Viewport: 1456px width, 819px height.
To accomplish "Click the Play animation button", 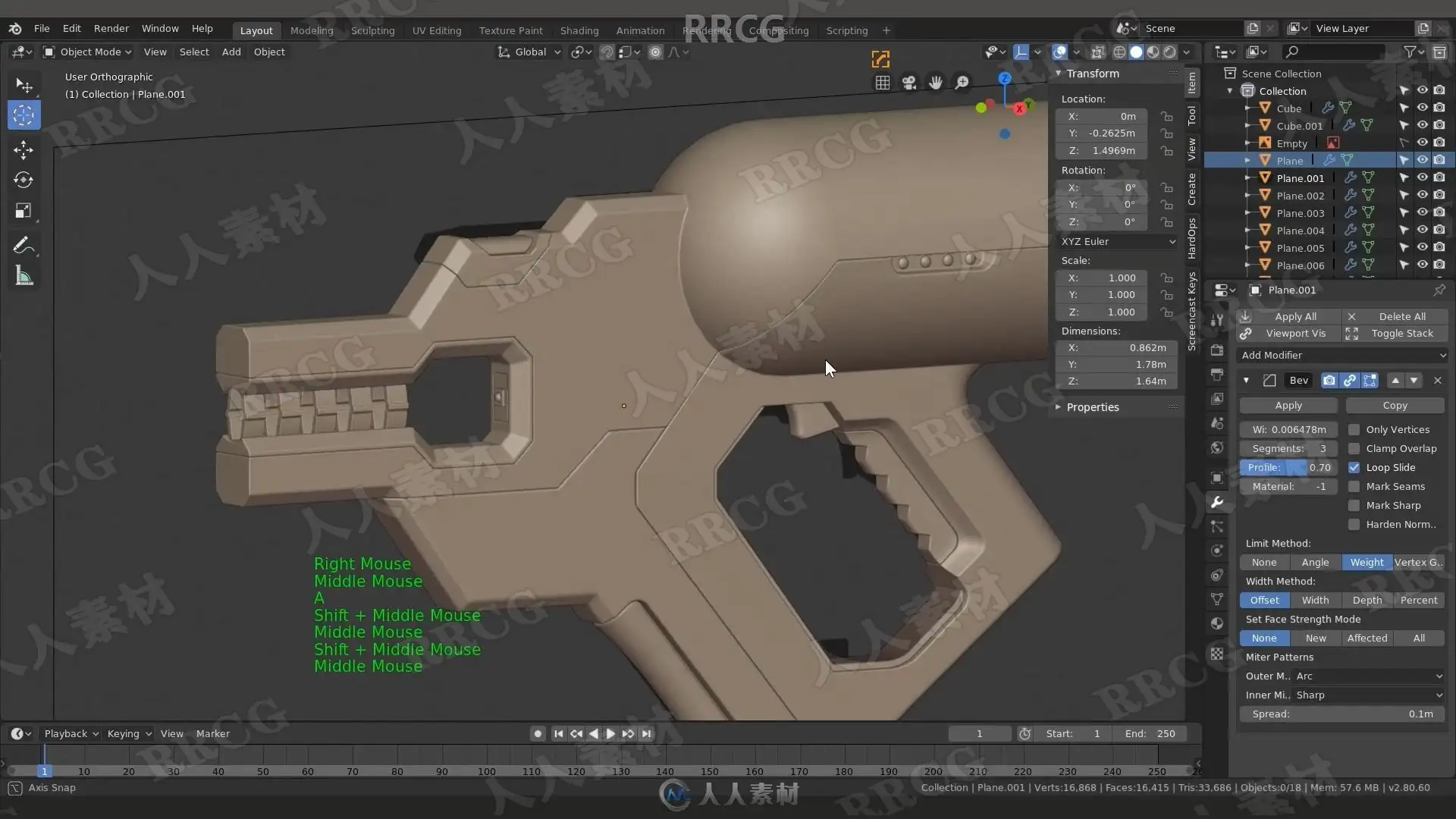I will tap(610, 733).
